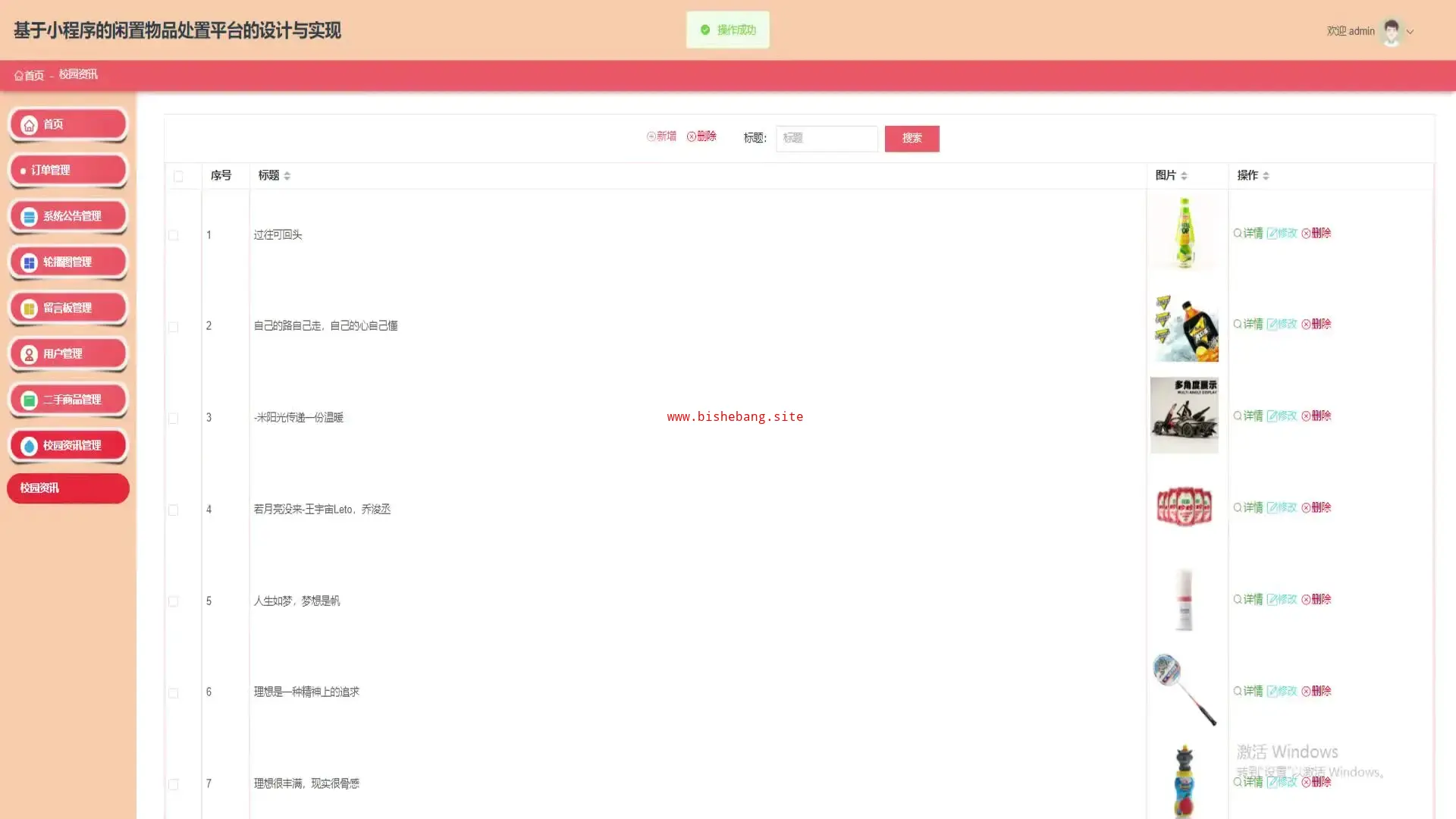Click the 校园资讯管理 droplet icon
1456x819 pixels.
[x=29, y=446]
